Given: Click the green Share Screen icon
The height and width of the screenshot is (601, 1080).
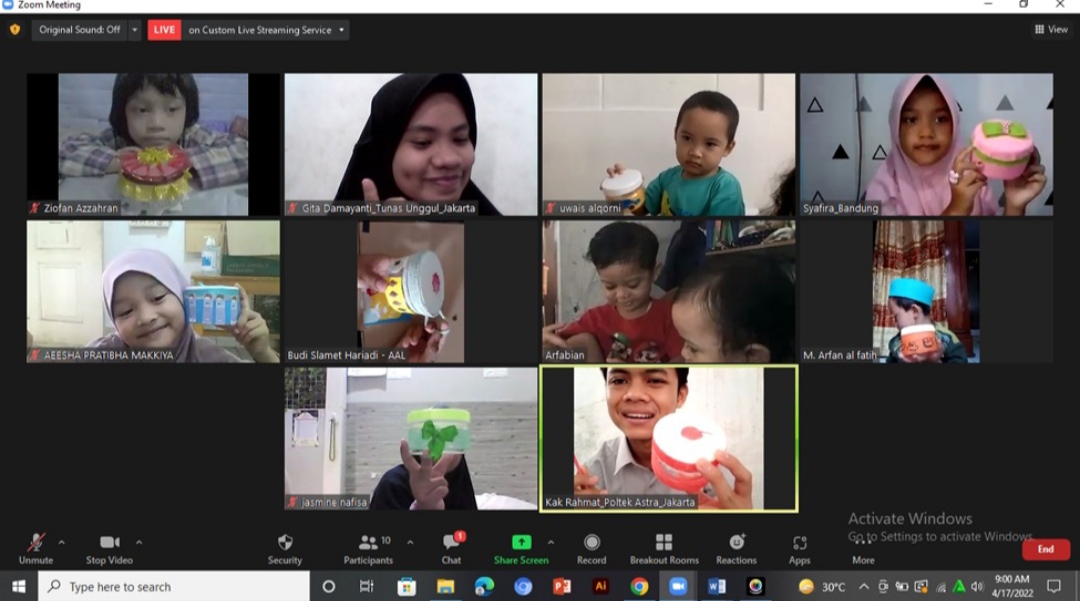Looking at the screenshot, I should [521, 542].
